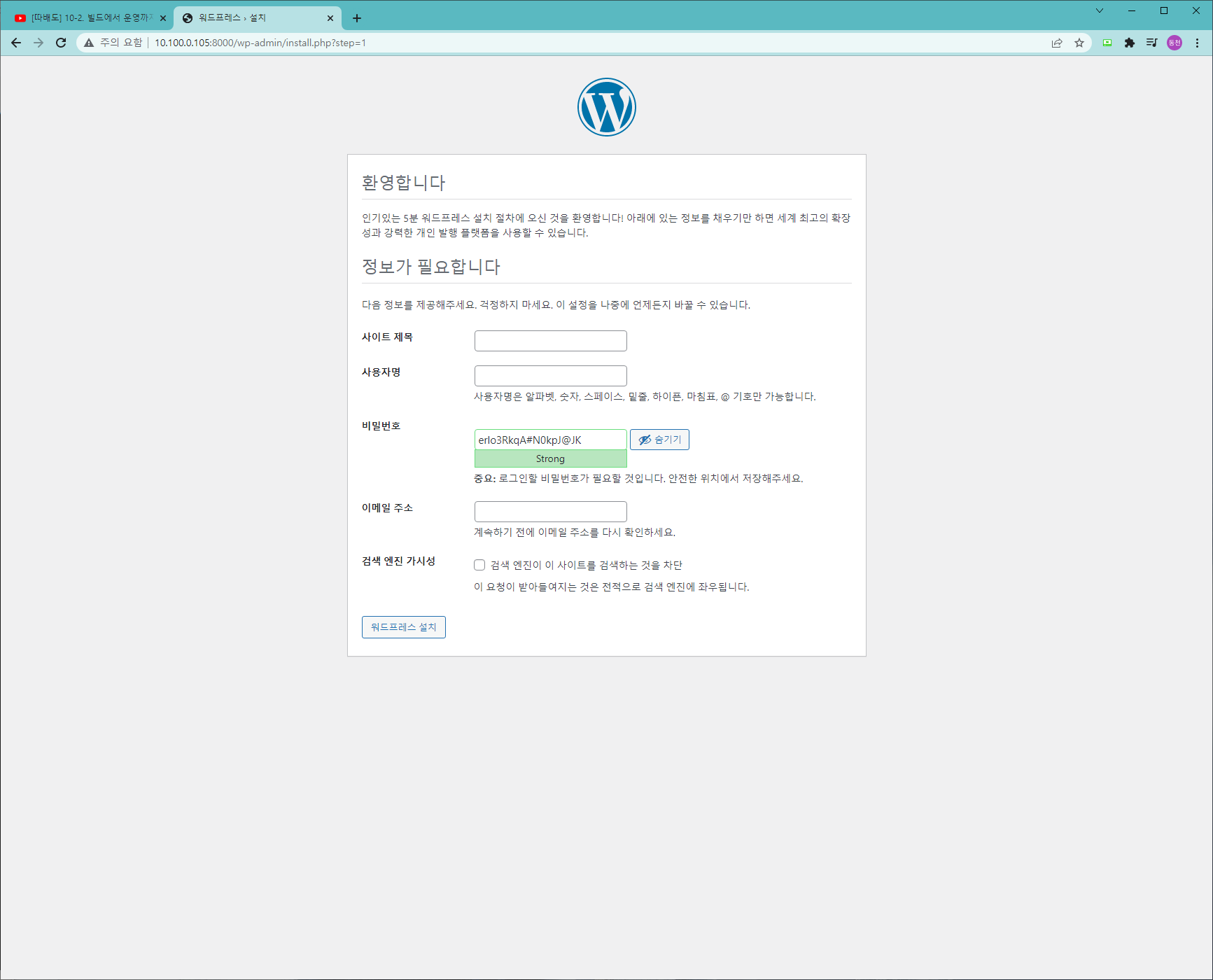Click the 검색 엔진 가시성 label
1213x980 pixels.
(398, 561)
